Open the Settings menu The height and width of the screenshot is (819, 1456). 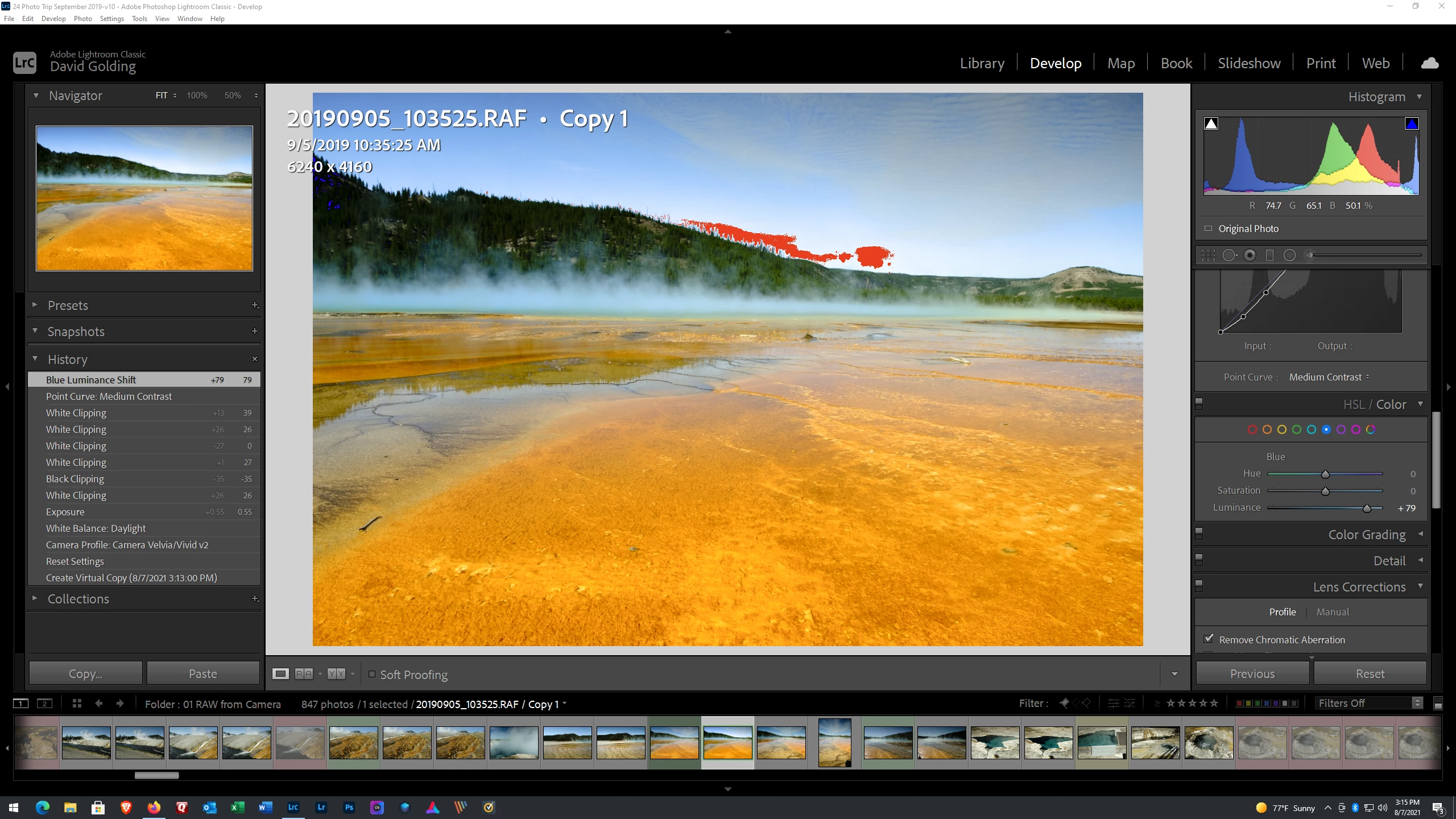coord(111,19)
